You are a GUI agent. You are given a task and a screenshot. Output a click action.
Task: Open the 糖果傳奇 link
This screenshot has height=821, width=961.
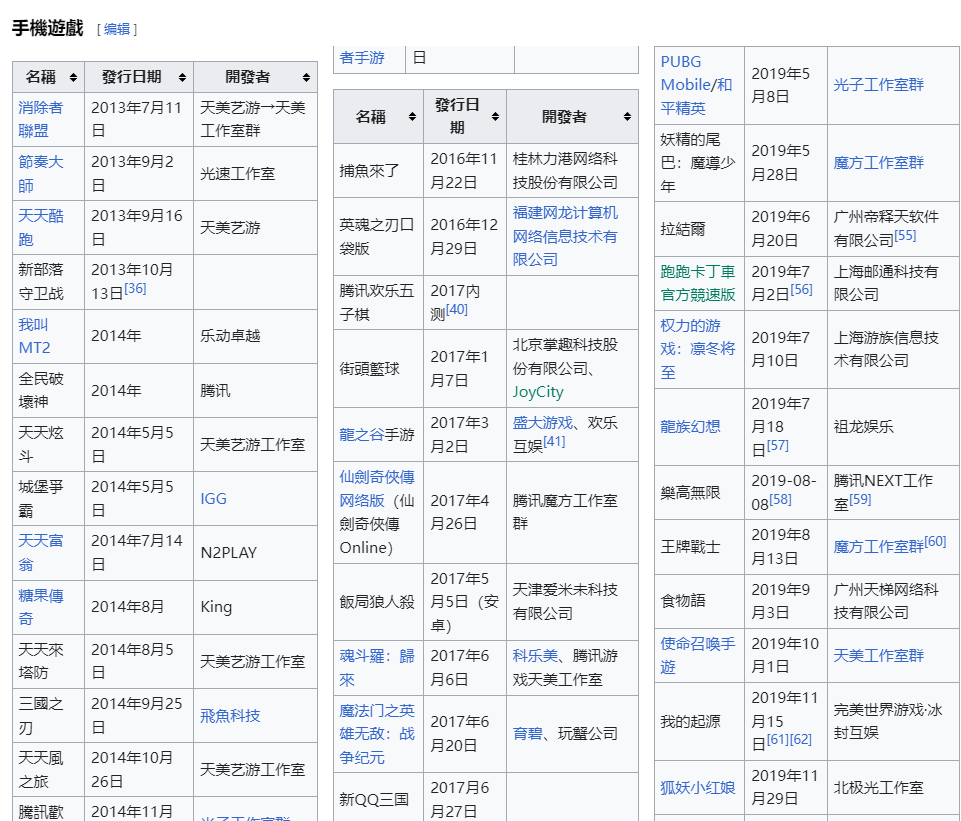[x=40, y=607]
